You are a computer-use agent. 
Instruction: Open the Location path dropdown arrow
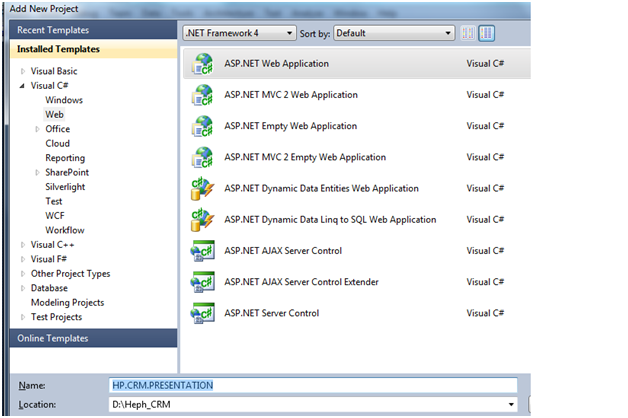pos(511,404)
